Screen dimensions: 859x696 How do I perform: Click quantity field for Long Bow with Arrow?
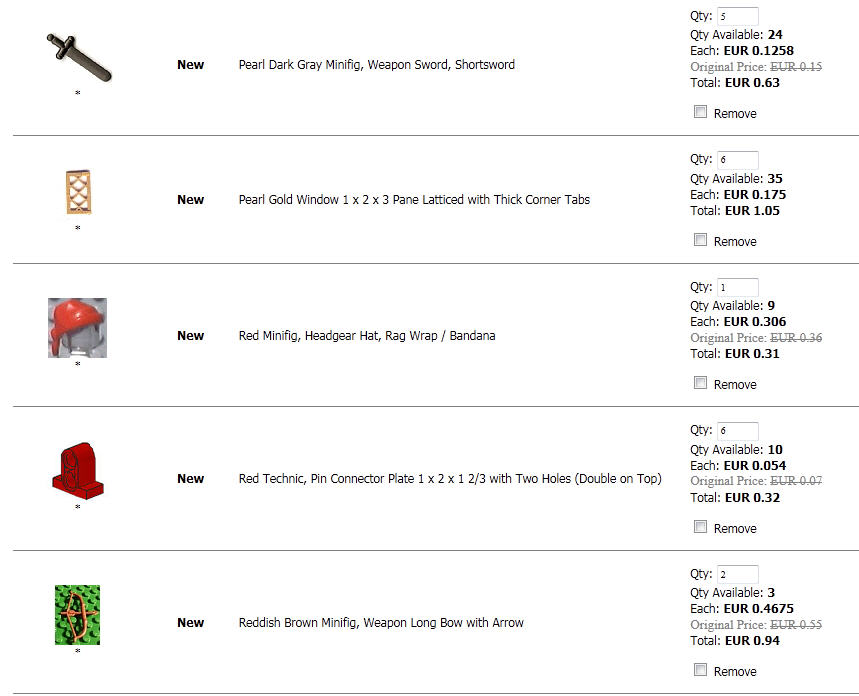[x=737, y=574]
